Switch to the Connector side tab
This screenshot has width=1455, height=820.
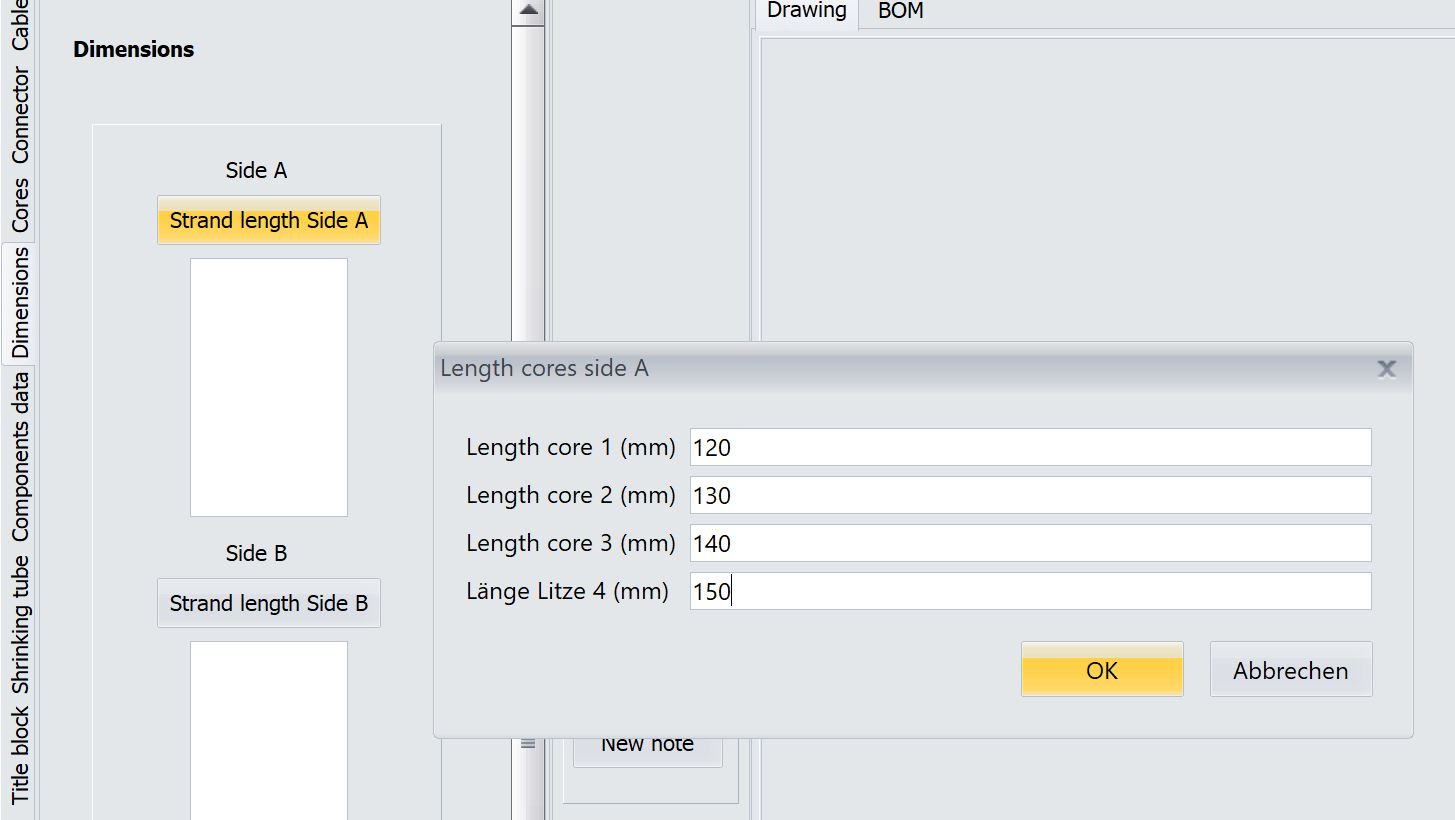tap(19, 117)
